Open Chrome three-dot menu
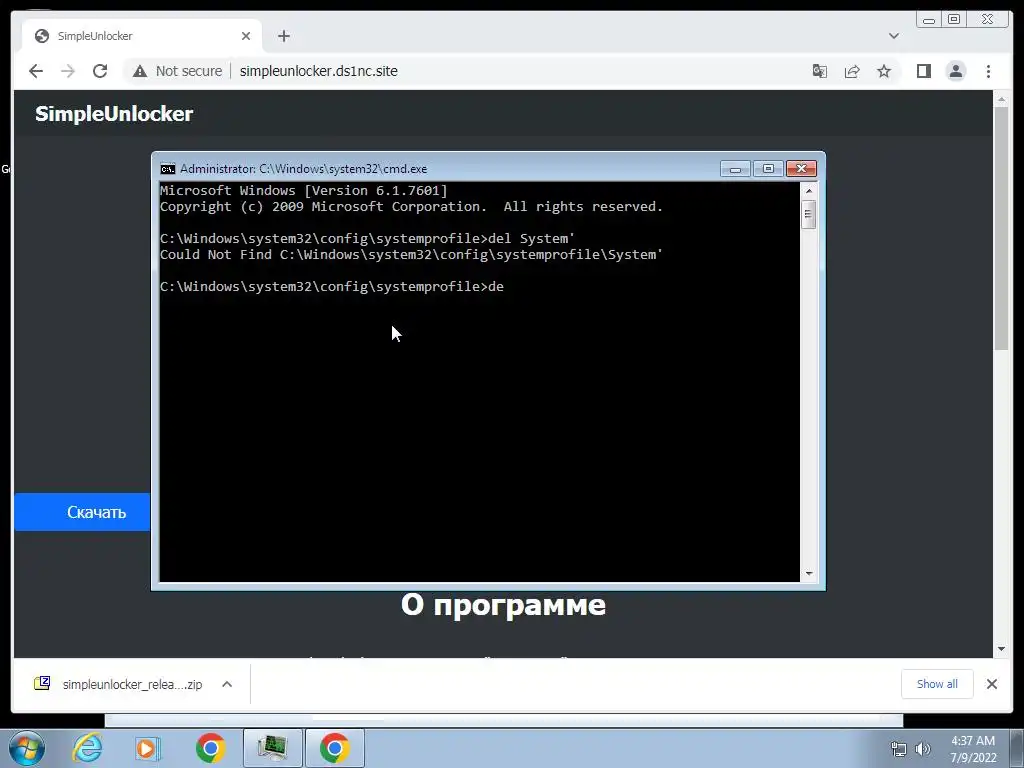This screenshot has width=1024, height=768. pyautogui.click(x=988, y=71)
